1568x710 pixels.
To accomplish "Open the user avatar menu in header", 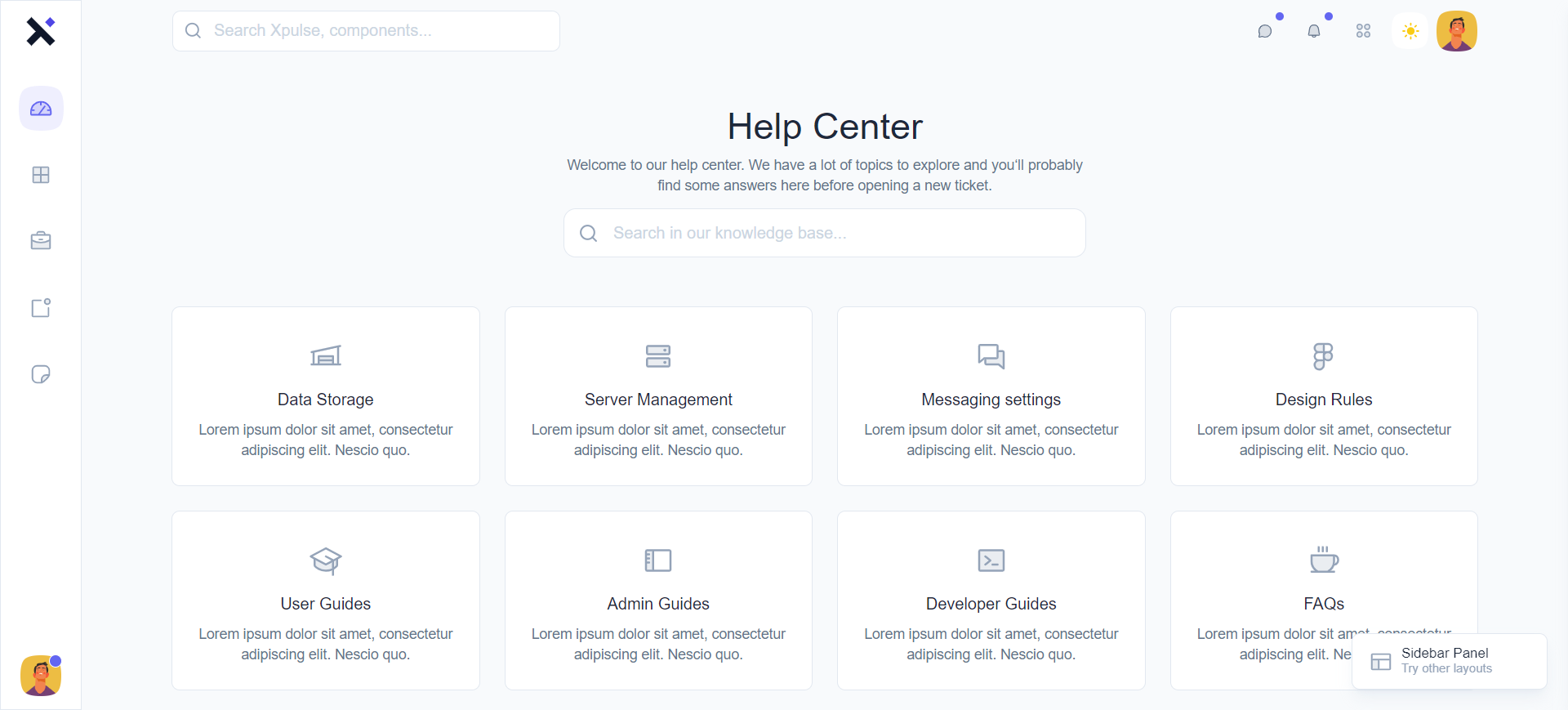I will (x=1457, y=31).
